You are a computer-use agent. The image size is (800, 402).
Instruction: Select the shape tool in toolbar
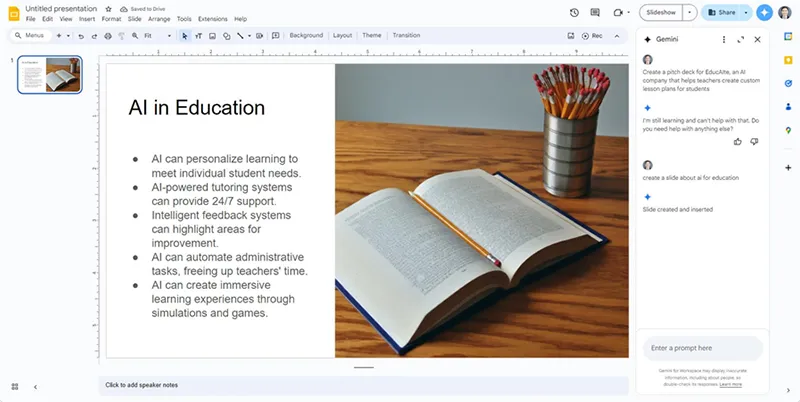point(226,35)
